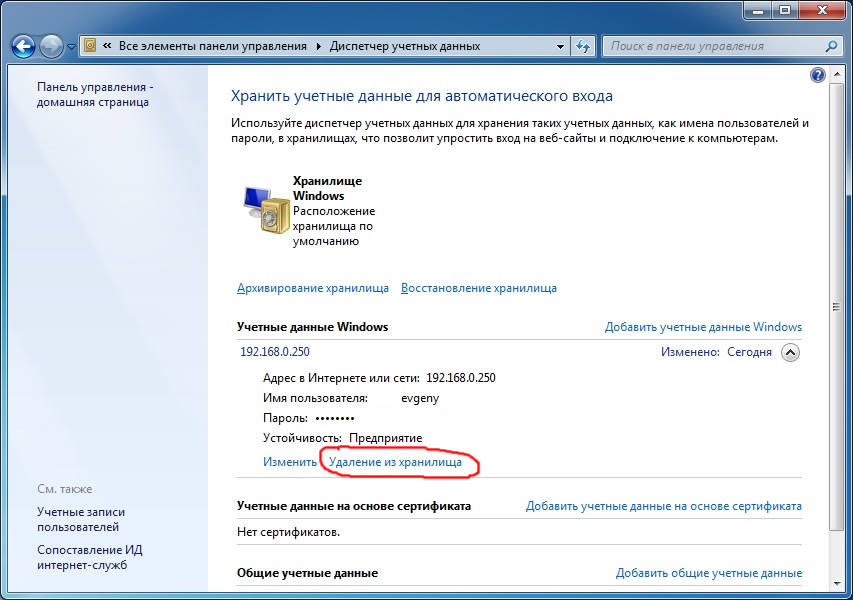Open 'Панель управления - домашняя страница' link
Viewport: 853px width, 600px height.
coord(95,95)
